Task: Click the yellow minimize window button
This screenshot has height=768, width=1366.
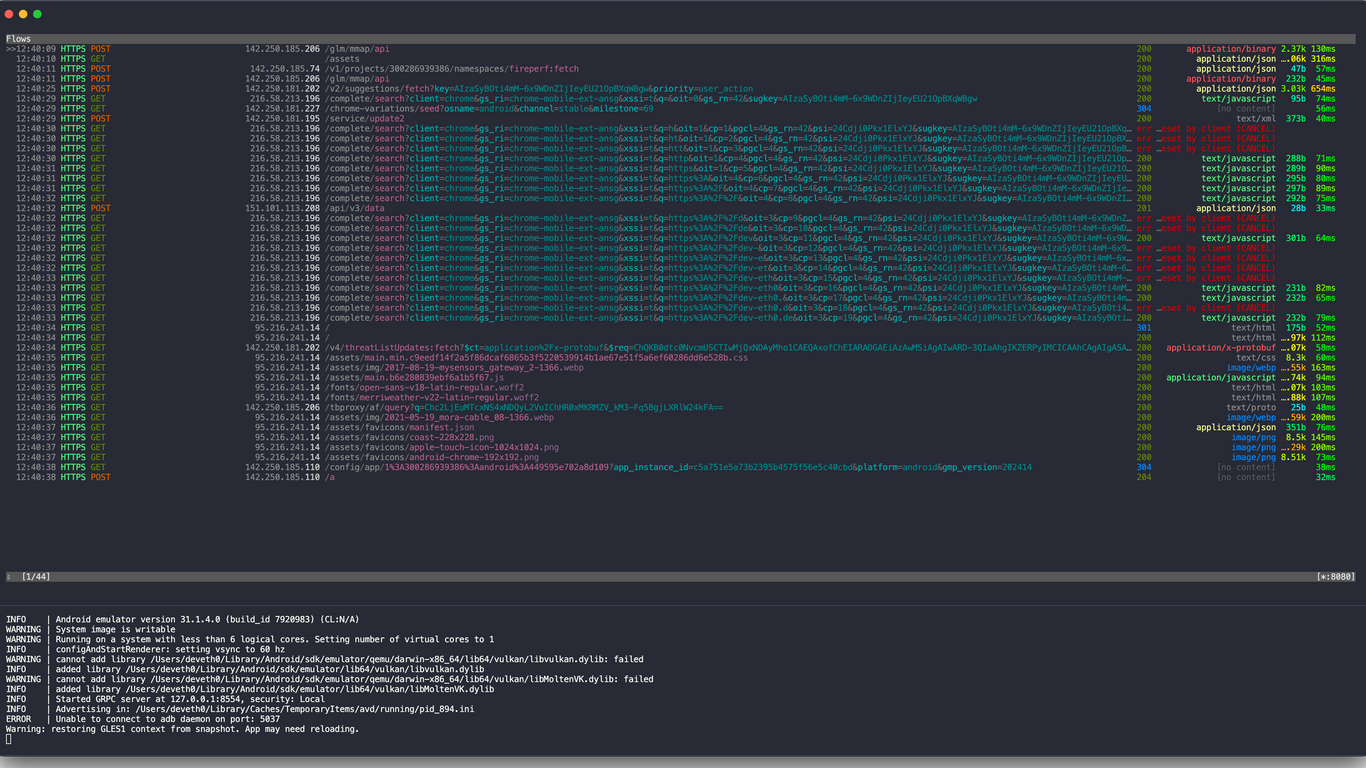Action: tap(23, 14)
